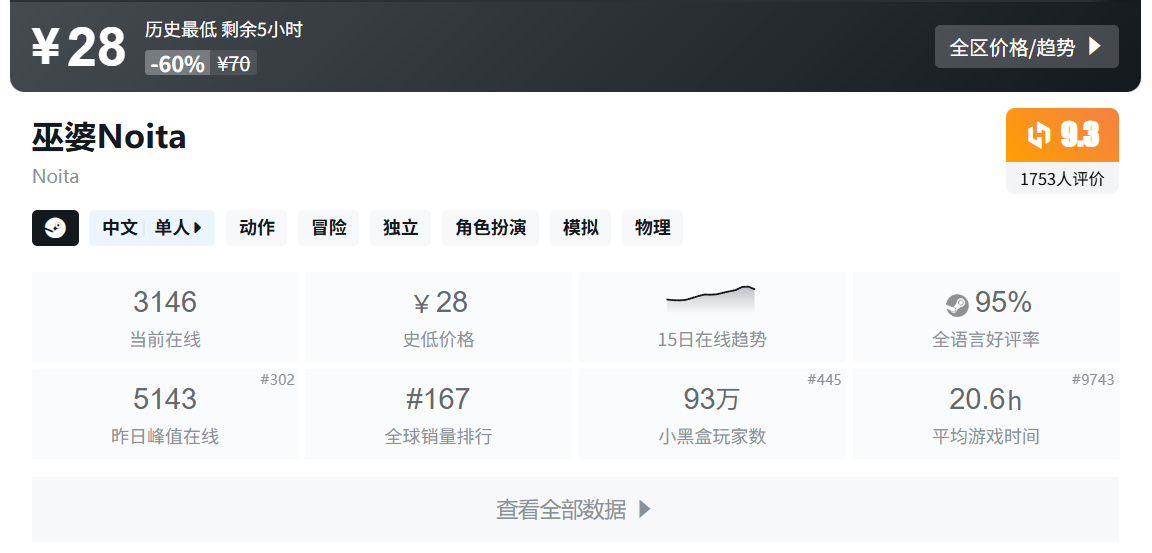Open the 全语言好评率 stat card label
The height and width of the screenshot is (553, 1152).
click(x=986, y=340)
